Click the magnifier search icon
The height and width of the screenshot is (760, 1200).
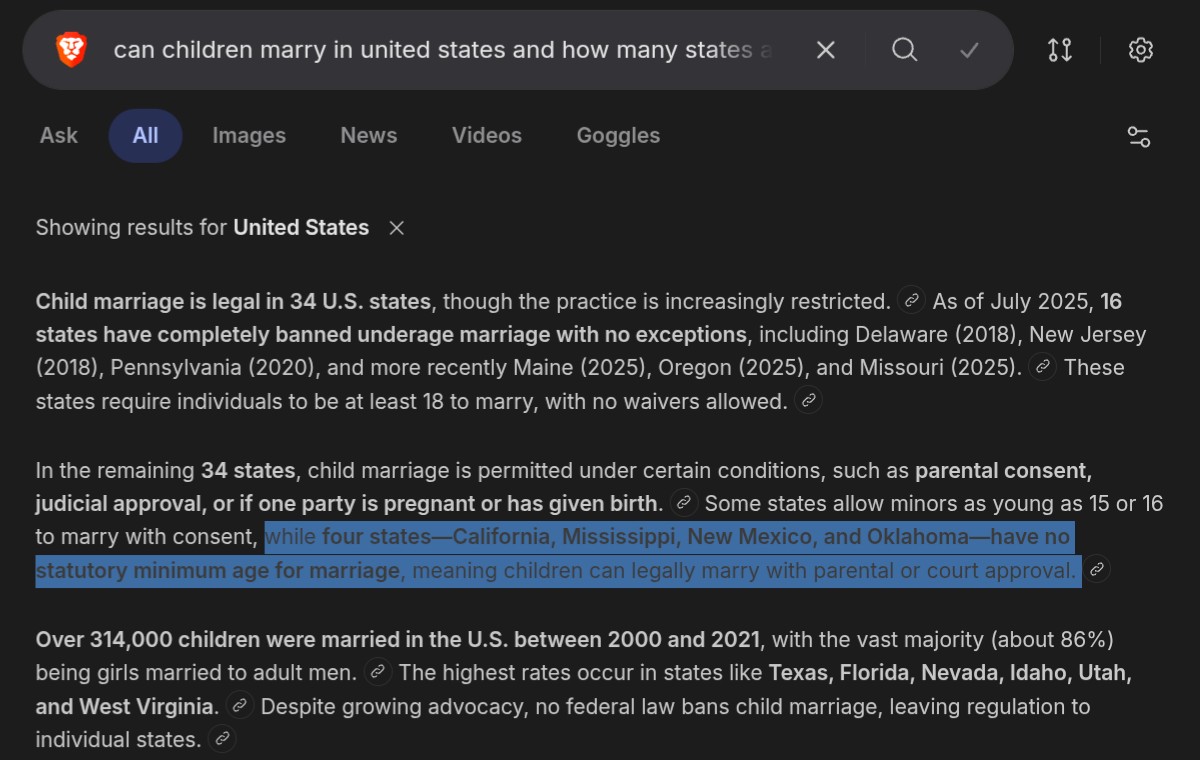click(x=904, y=50)
